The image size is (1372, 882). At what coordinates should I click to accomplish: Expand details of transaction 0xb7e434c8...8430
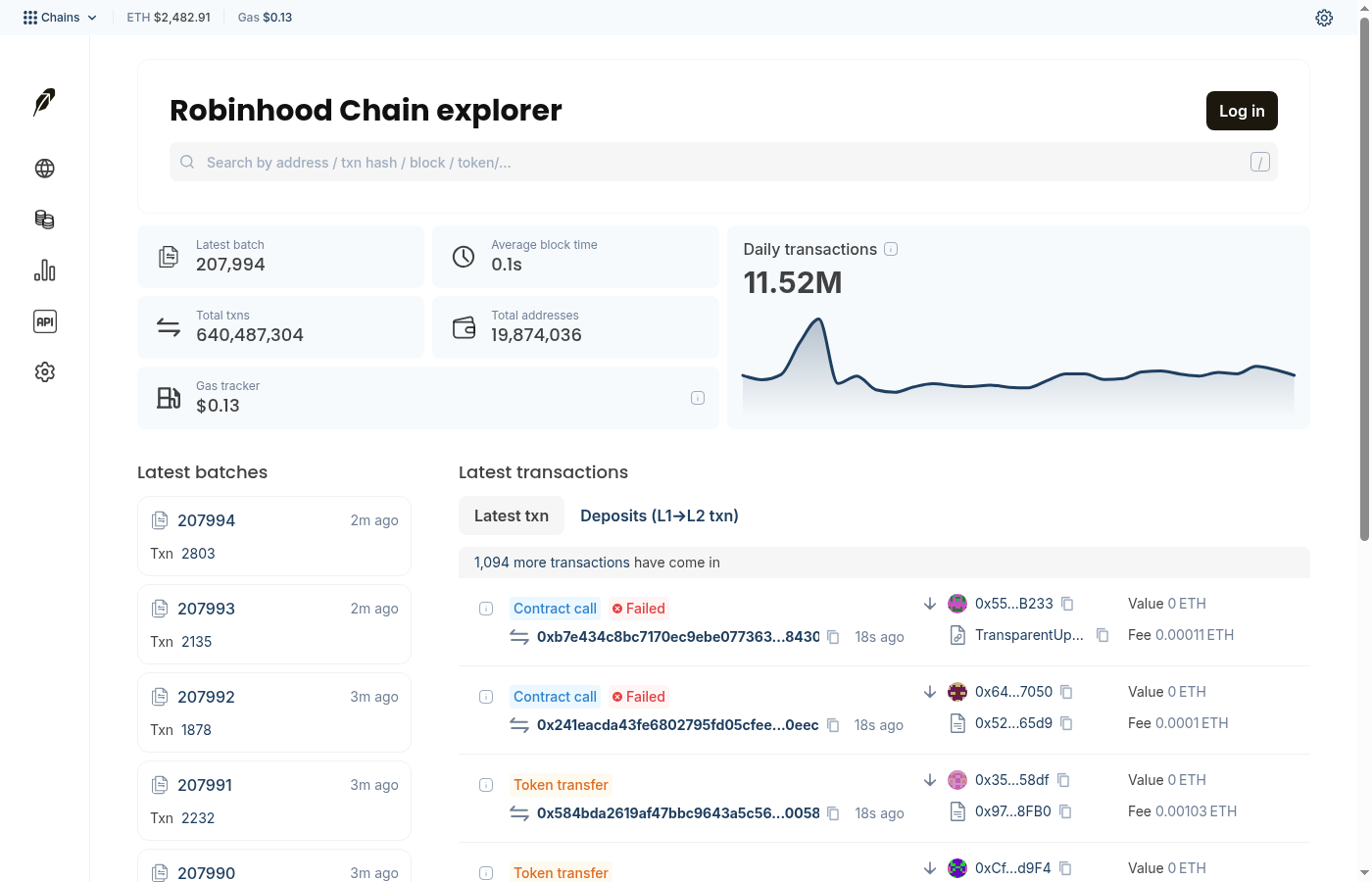click(486, 609)
